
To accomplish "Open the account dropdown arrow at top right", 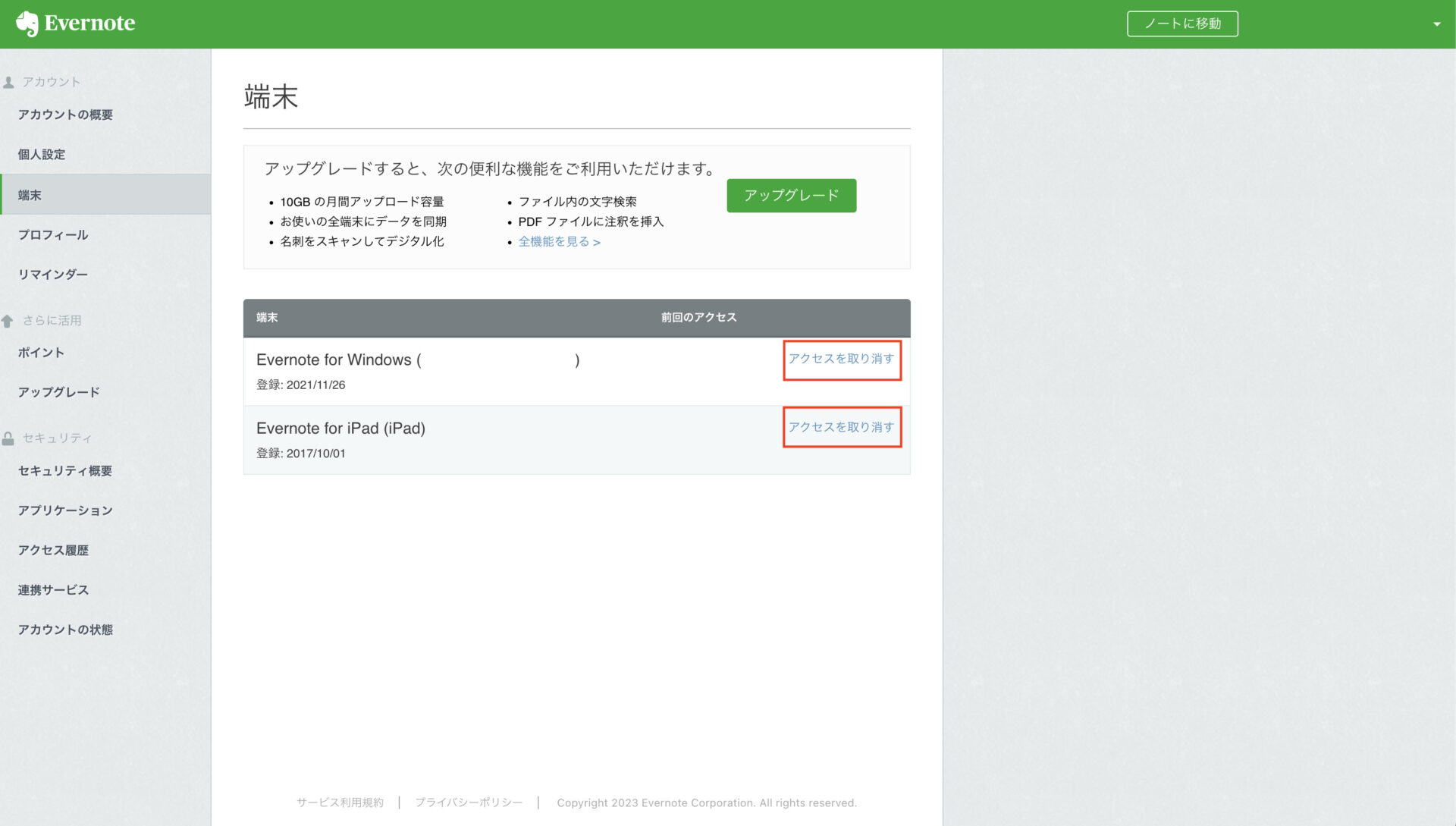I will click(x=1437, y=24).
